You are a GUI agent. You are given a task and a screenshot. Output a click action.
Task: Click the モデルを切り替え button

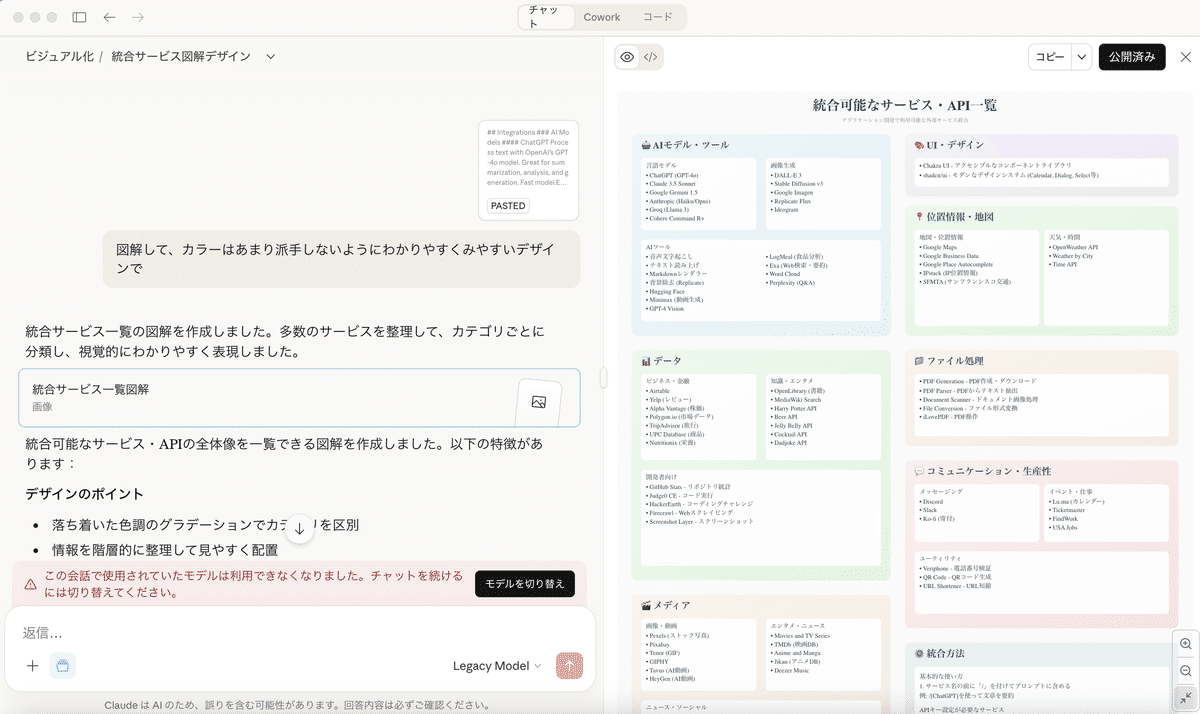point(525,584)
